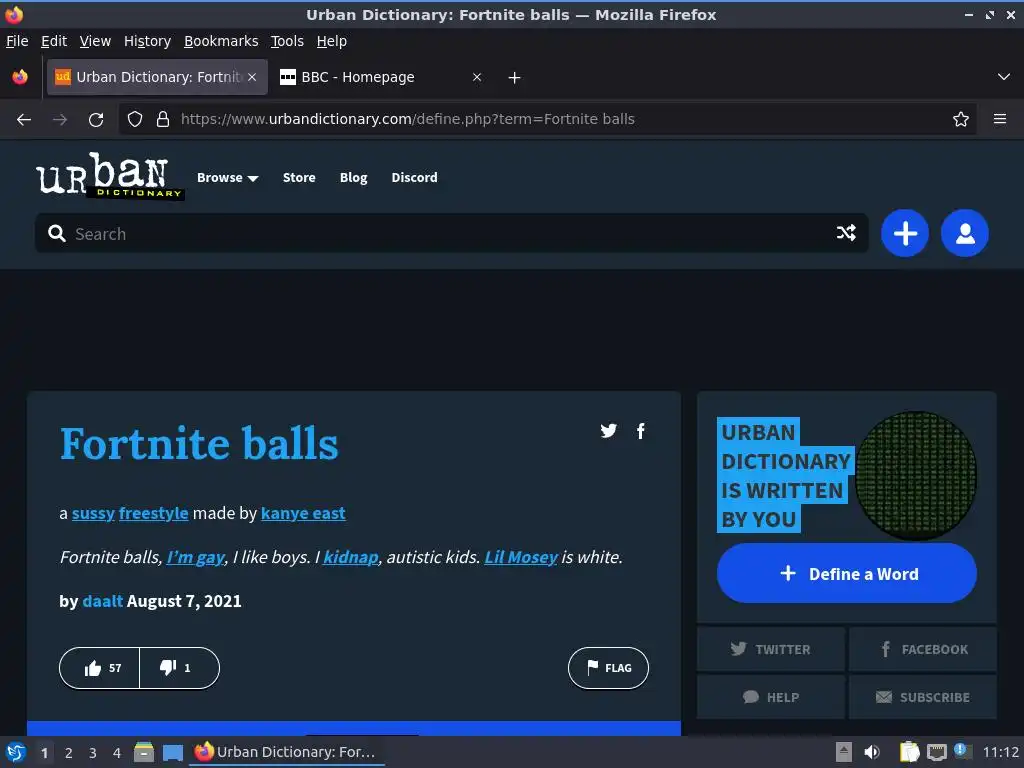Screen dimensions: 1024x768
Task: Share the definition on Twitter icon
Action: pos(609,430)
